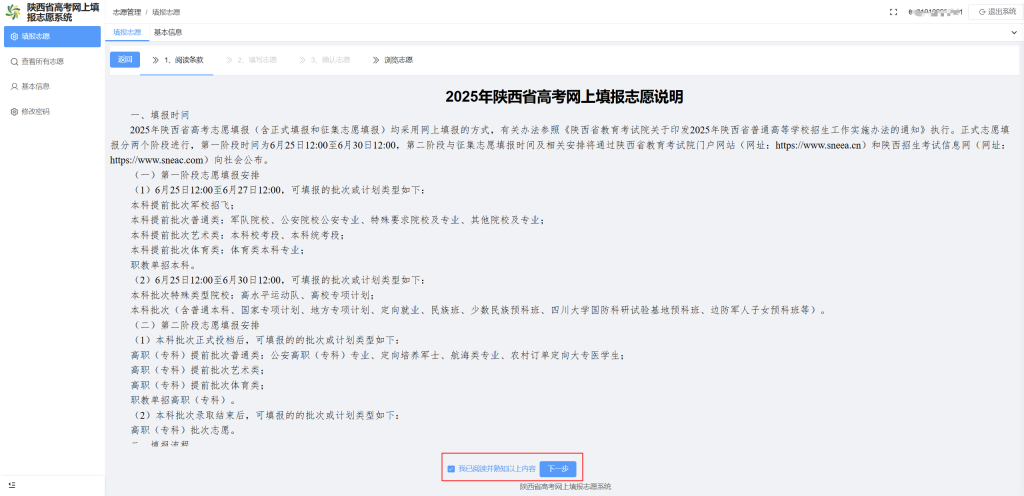This screenshot has width=1024, height=496.
Task: Click the gear icon beside 填报志愿
Action: (x=13, y=36)
